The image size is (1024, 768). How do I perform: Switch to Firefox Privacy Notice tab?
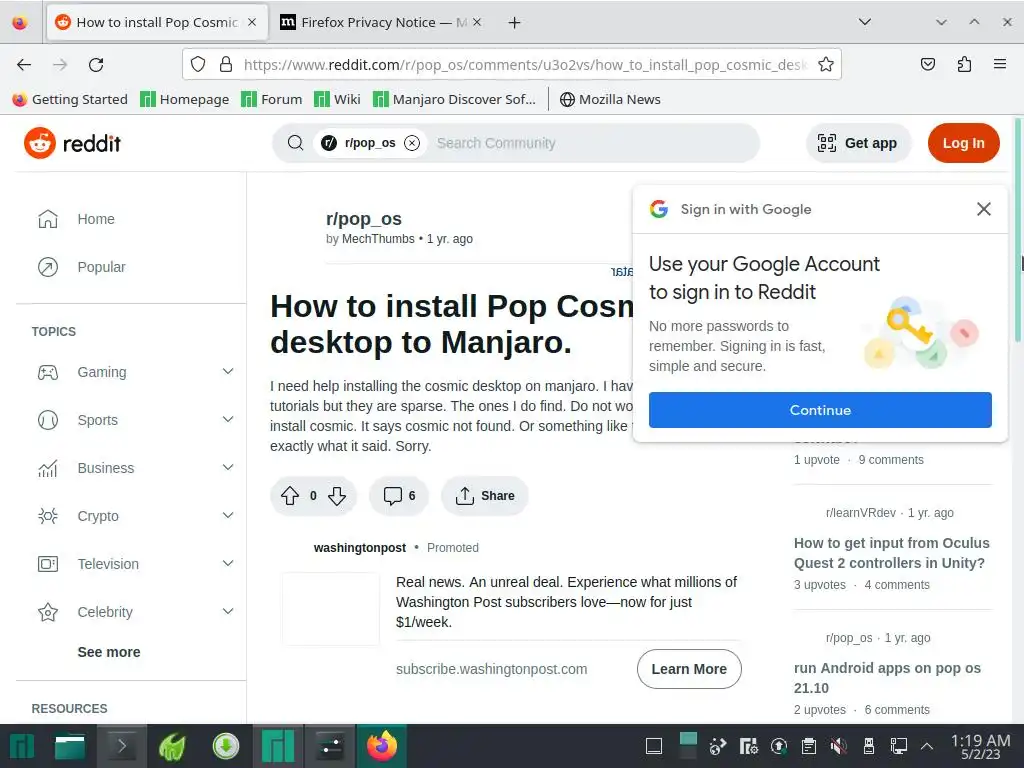tap(381, 22)
